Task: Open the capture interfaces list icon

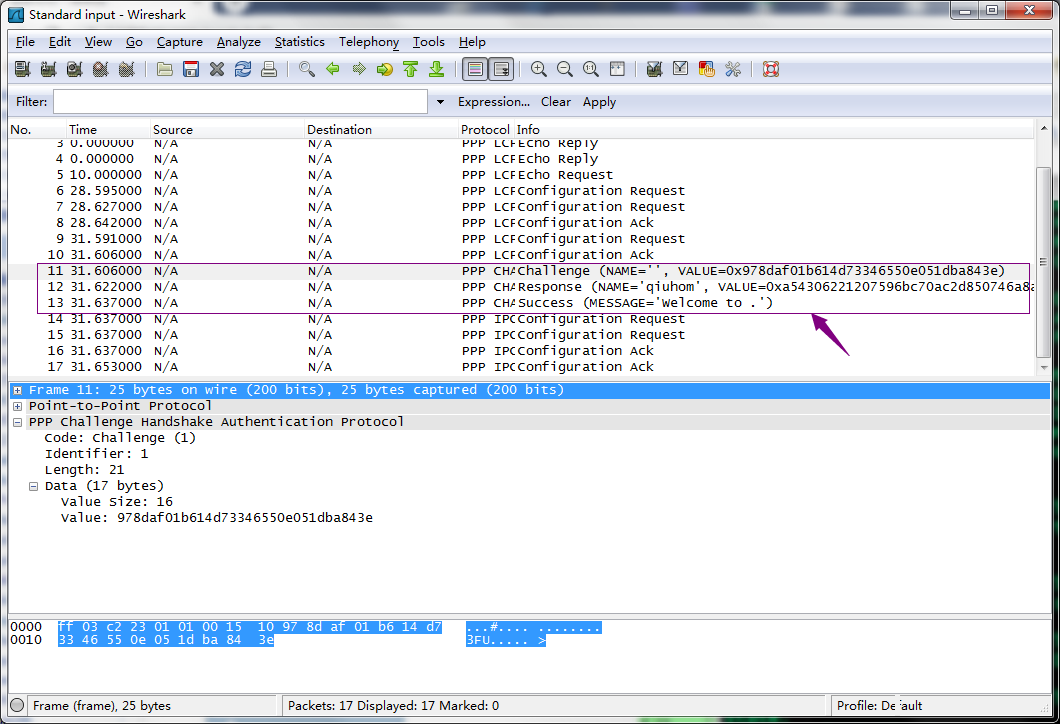Action: pyautogui.click(x=22, y=69)
